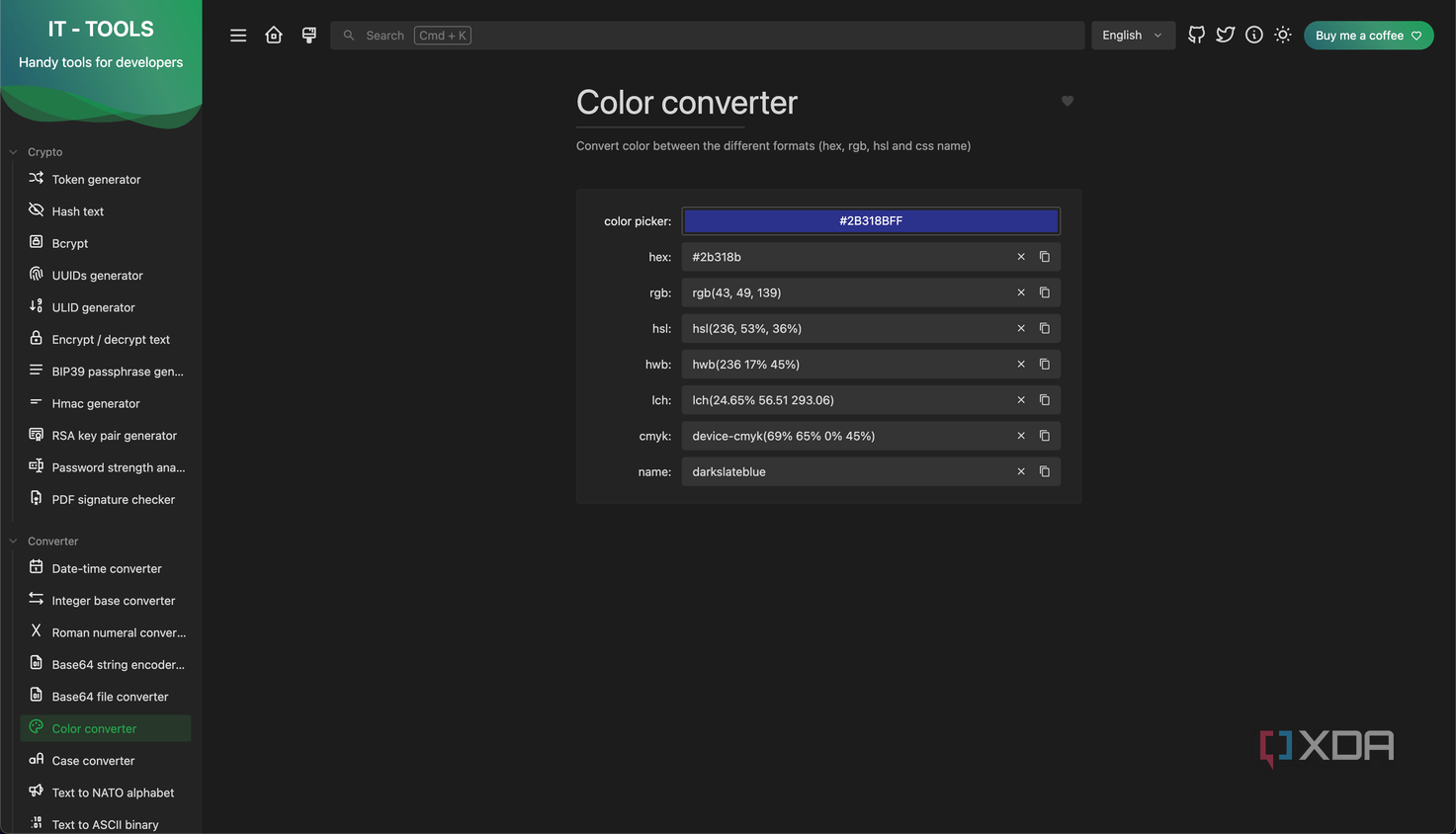1456x834 pixels.
Task: Open the UI library paintbrush icon
Action: point(309,36)
